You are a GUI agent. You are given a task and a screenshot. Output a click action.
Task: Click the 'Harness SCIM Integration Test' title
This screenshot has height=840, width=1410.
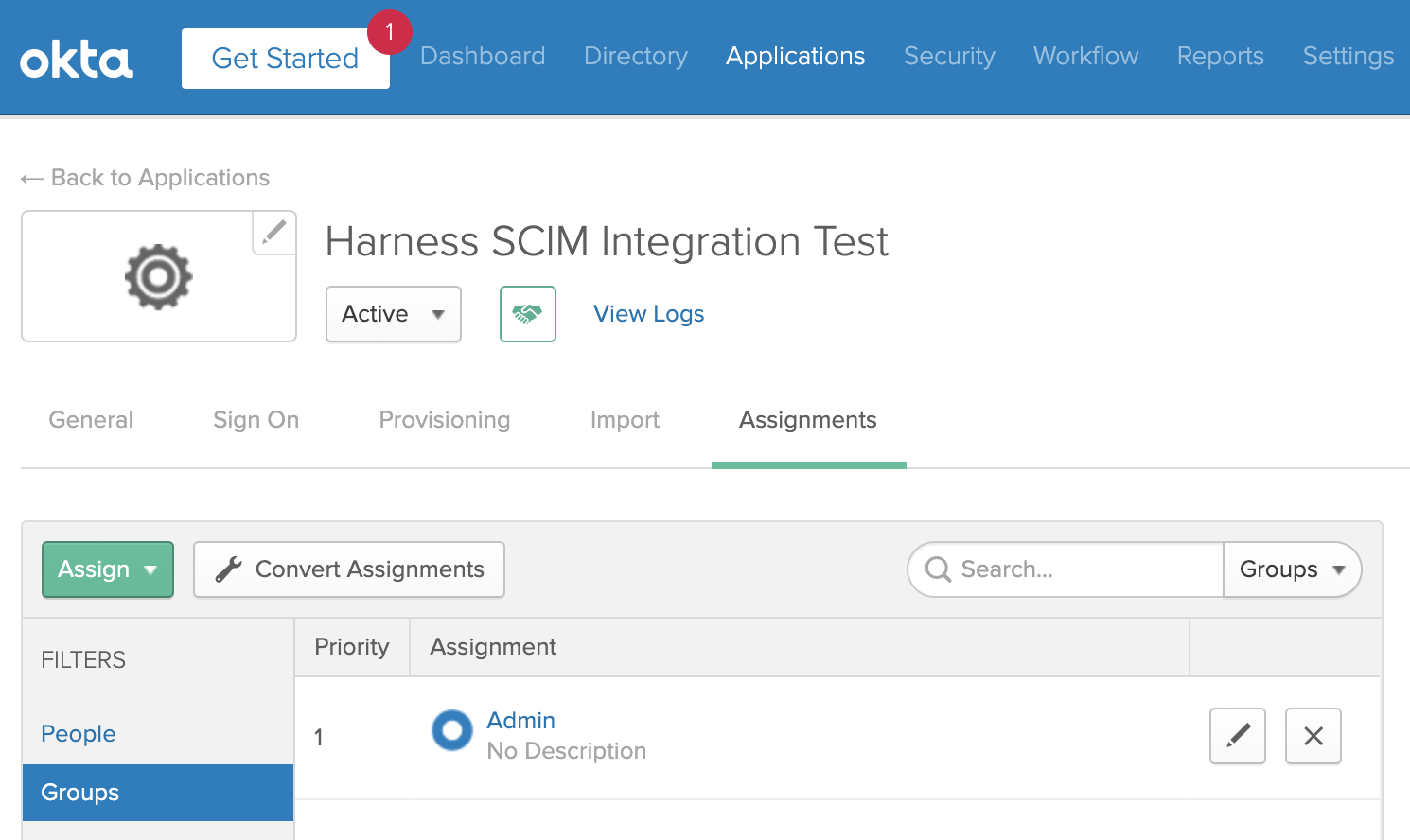point(608,242)
